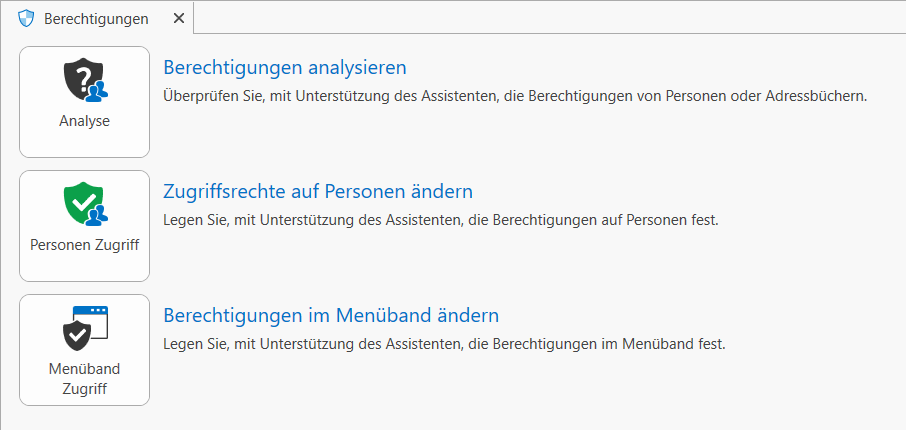Open the 'Berechtigungen analysieren' link
906x430 pixels.
(285, 68)
